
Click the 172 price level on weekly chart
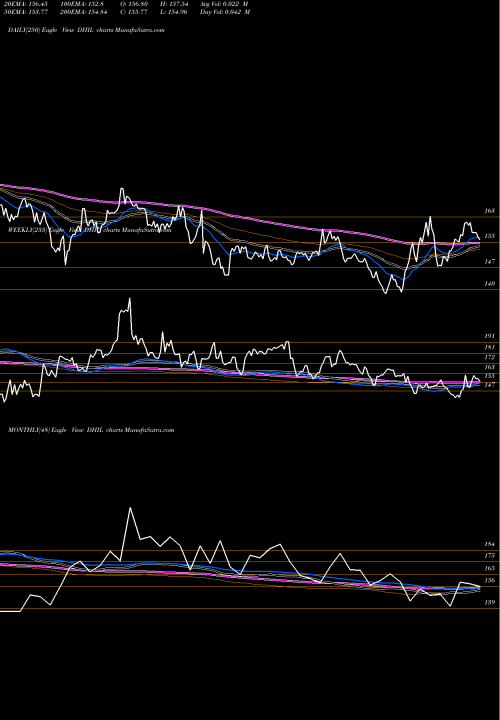(x=489, y=357)
